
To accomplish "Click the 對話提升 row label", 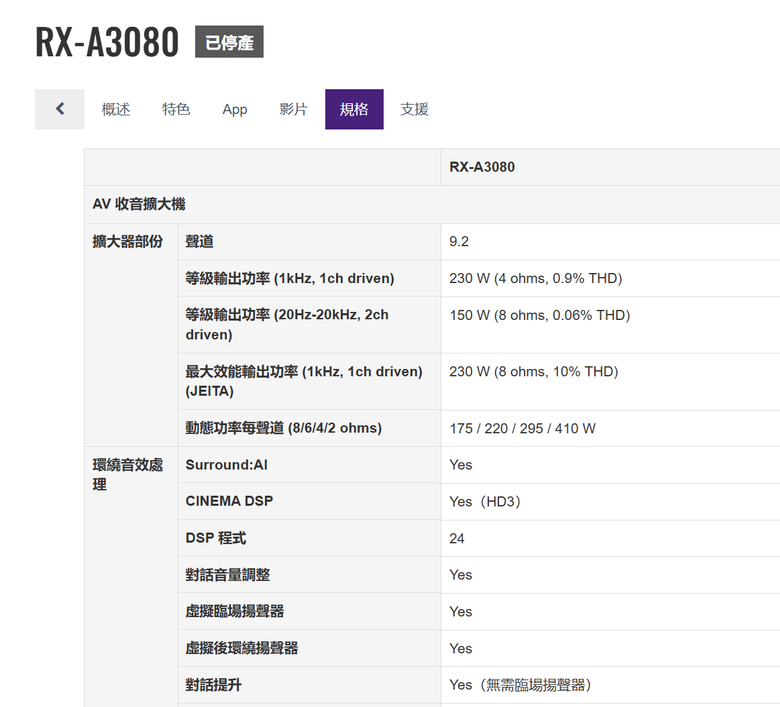I will [x=213, y=685].
